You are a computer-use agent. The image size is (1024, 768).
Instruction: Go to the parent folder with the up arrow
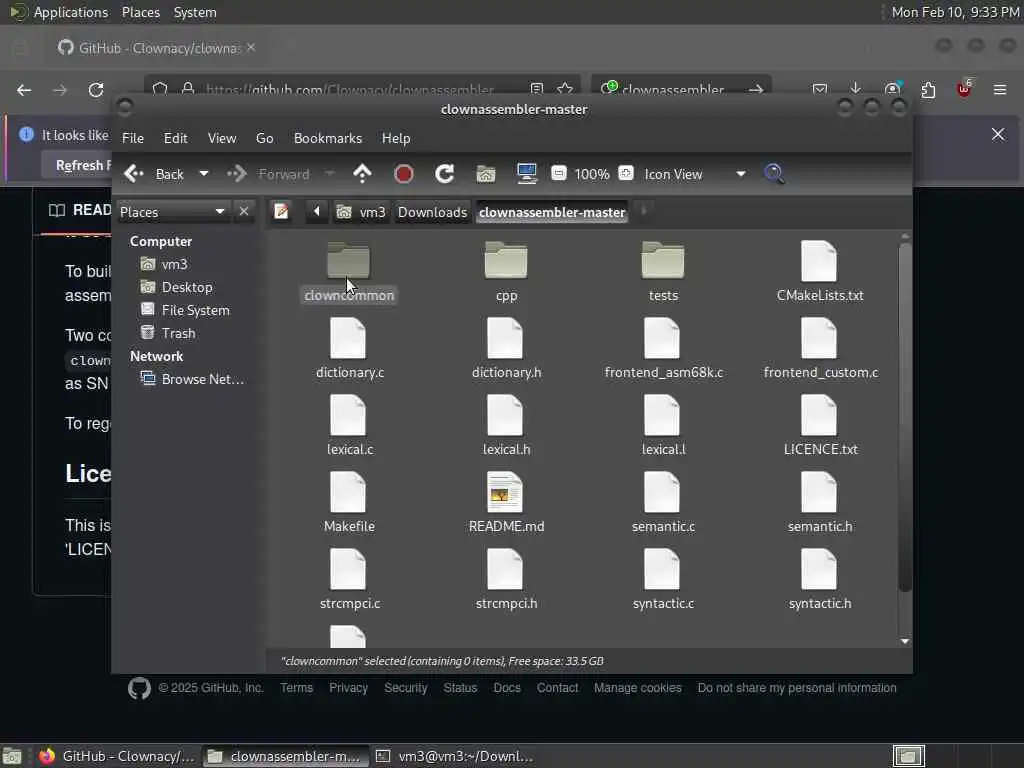[x=362, y=174]
